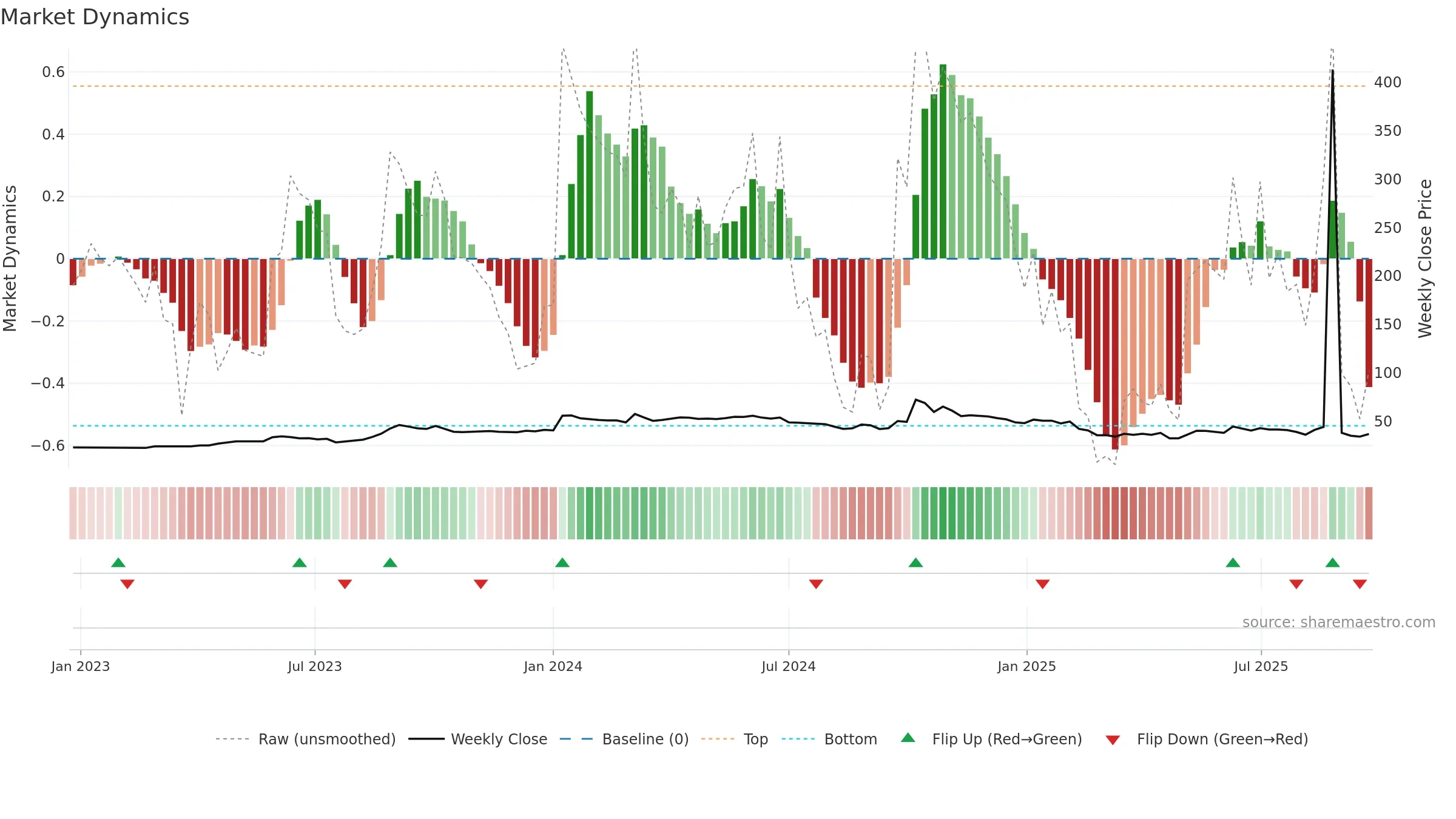Click the last flip-up marker near Aug 2025
The width and height of the screenshot is (1456, 819).
(1332, 562)
